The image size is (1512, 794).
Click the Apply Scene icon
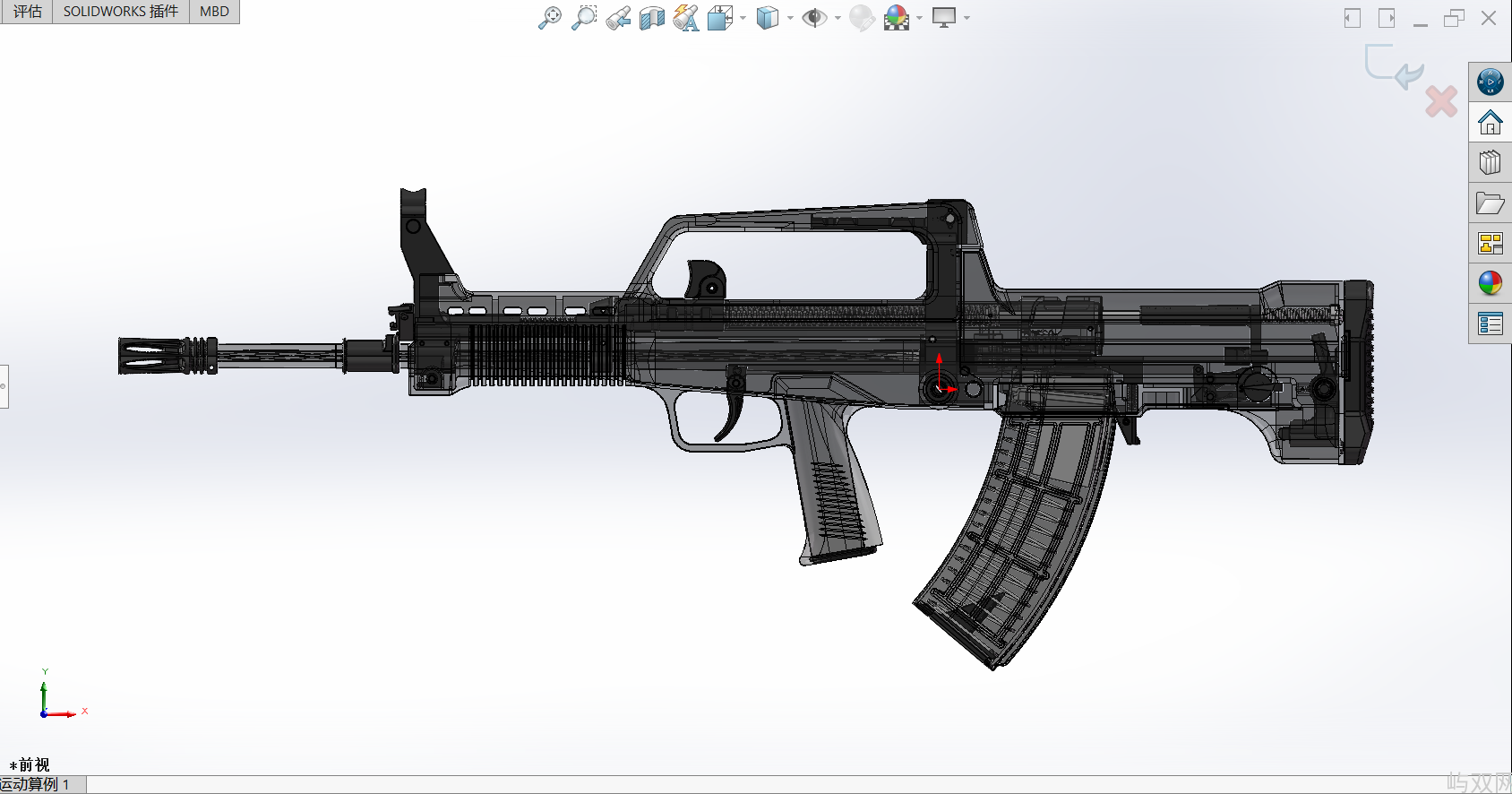pyautogui.click(x=897, y=17)
